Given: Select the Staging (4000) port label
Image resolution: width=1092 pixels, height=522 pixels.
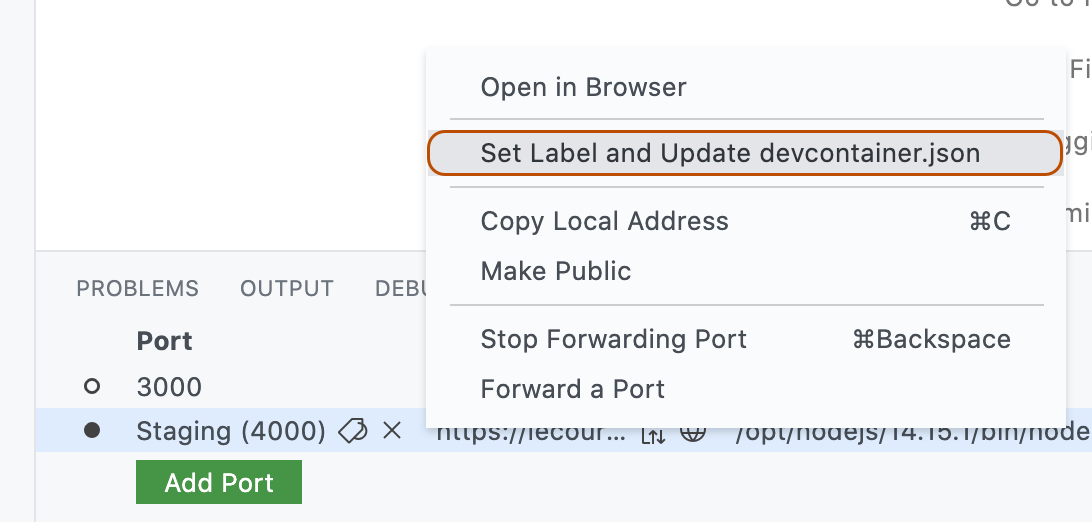Looking at the screenshot, I should click(231, 432).
